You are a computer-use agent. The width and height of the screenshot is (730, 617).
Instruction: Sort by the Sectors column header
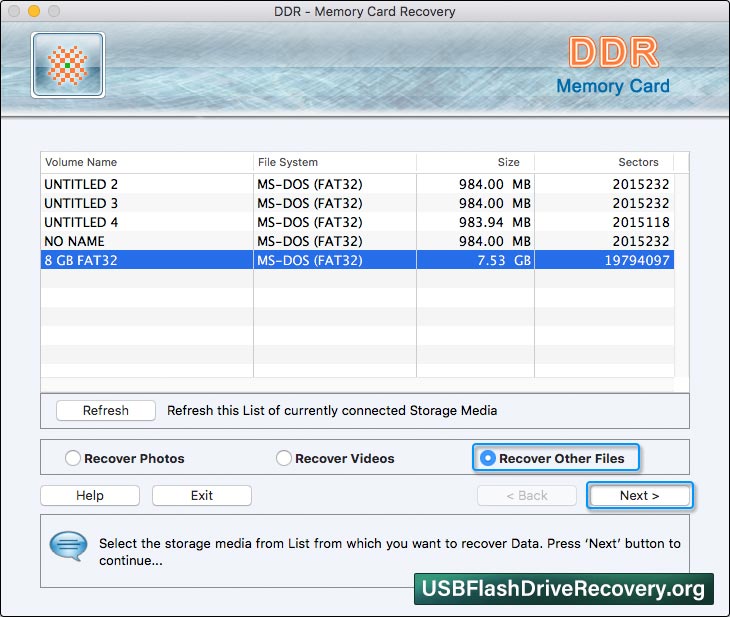coord(604,162)
